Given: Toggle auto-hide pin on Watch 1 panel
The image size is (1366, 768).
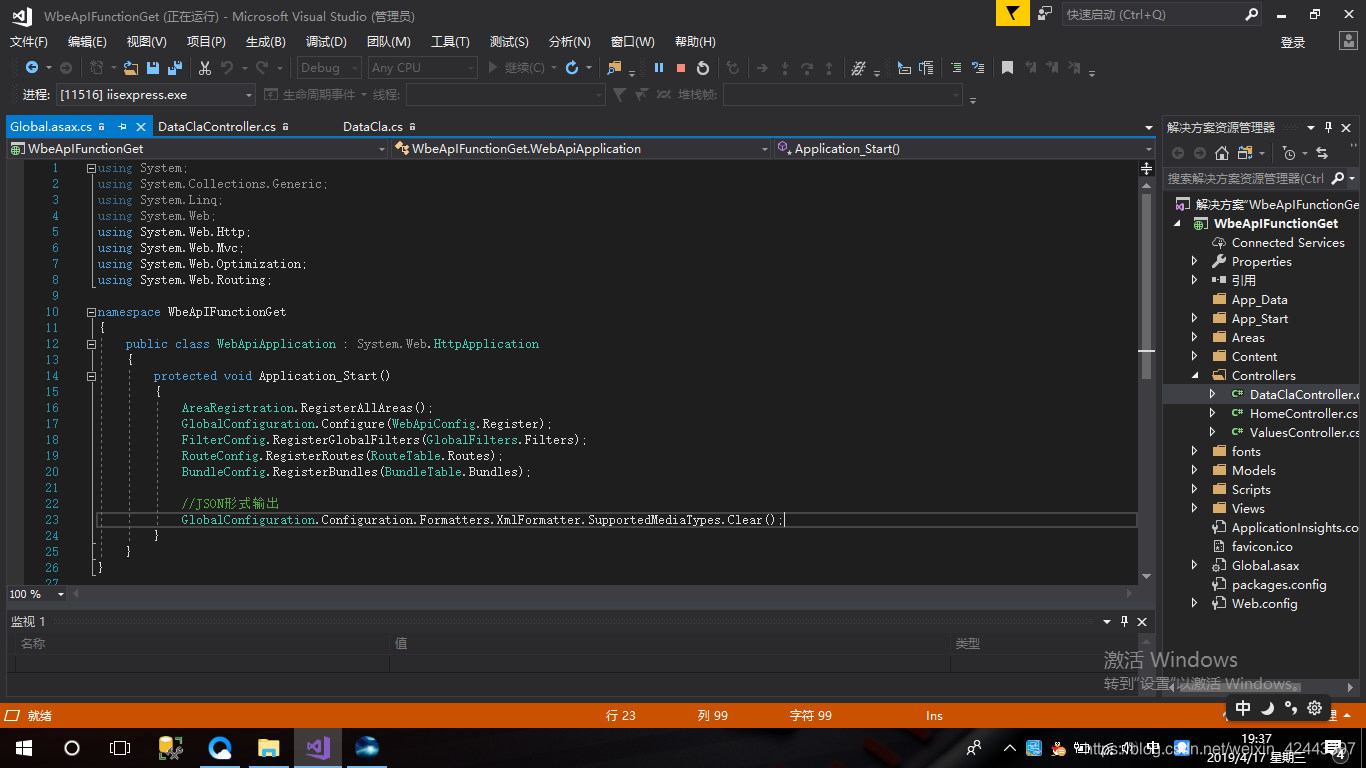Looking at the screenshot, I should click(x=1125, y=621).
